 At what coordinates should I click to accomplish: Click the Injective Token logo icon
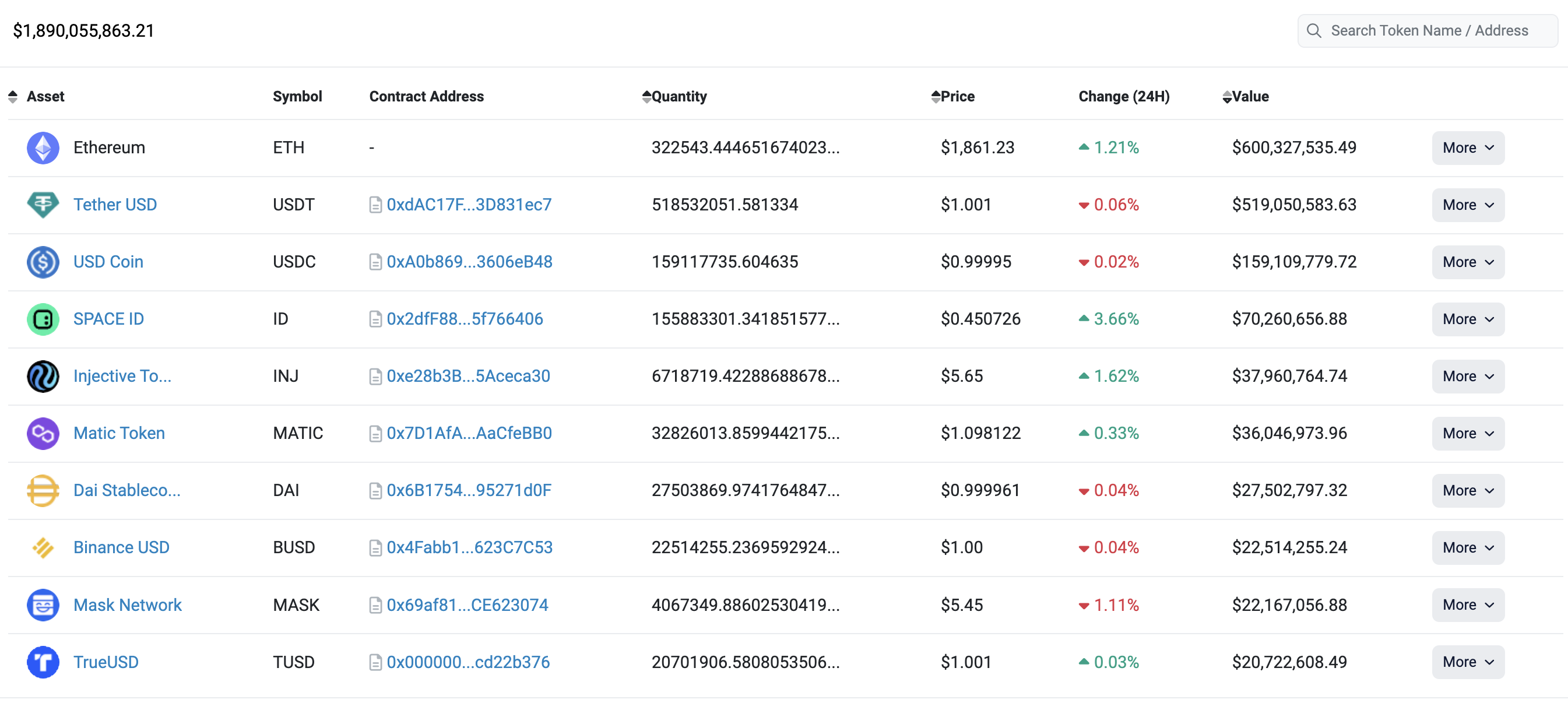coord(43,377)
